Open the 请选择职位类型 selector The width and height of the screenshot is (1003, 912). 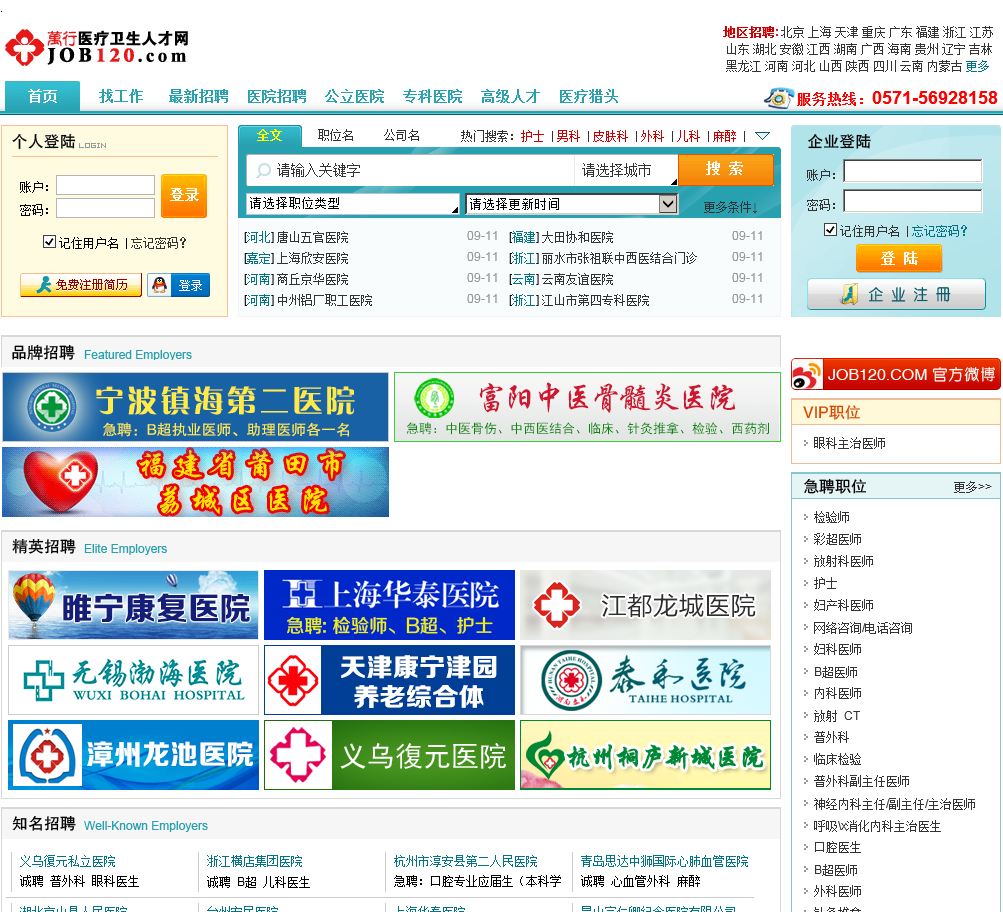pyautogui.click(x=352, y=204)
